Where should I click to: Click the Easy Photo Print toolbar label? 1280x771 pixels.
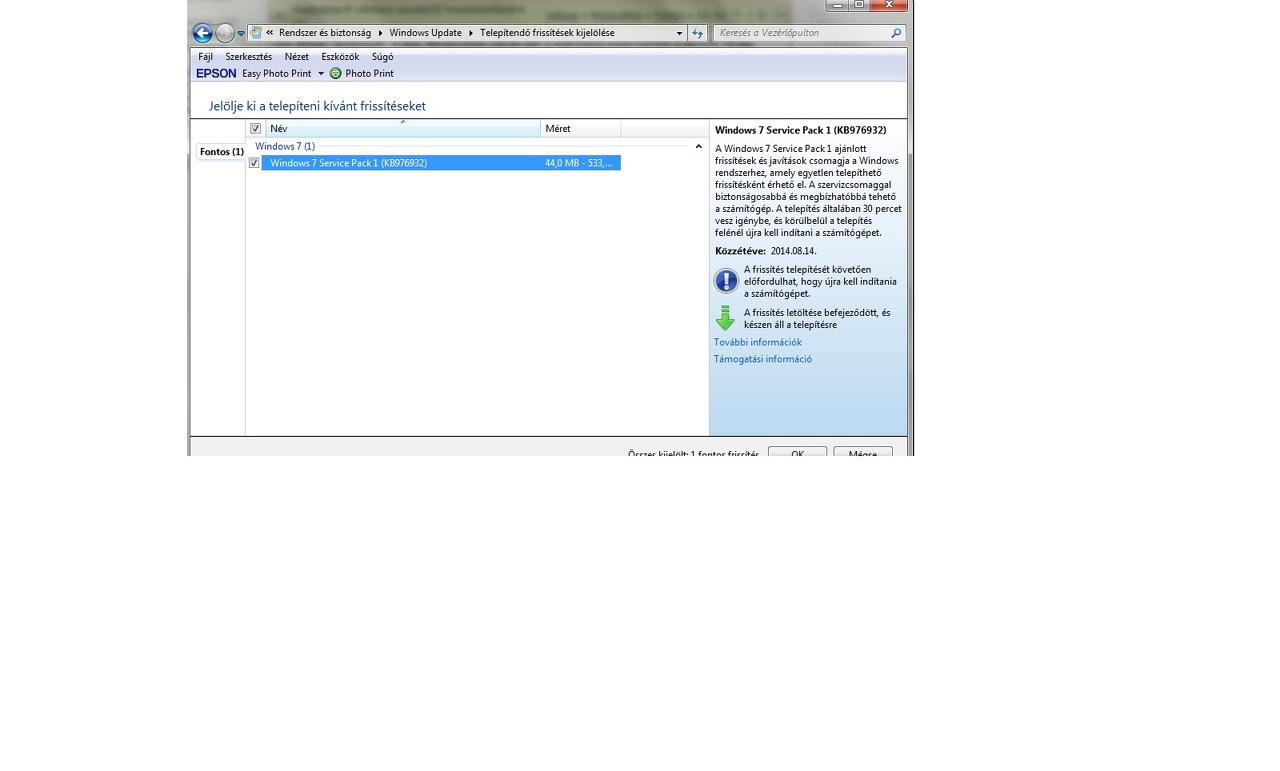276,73
